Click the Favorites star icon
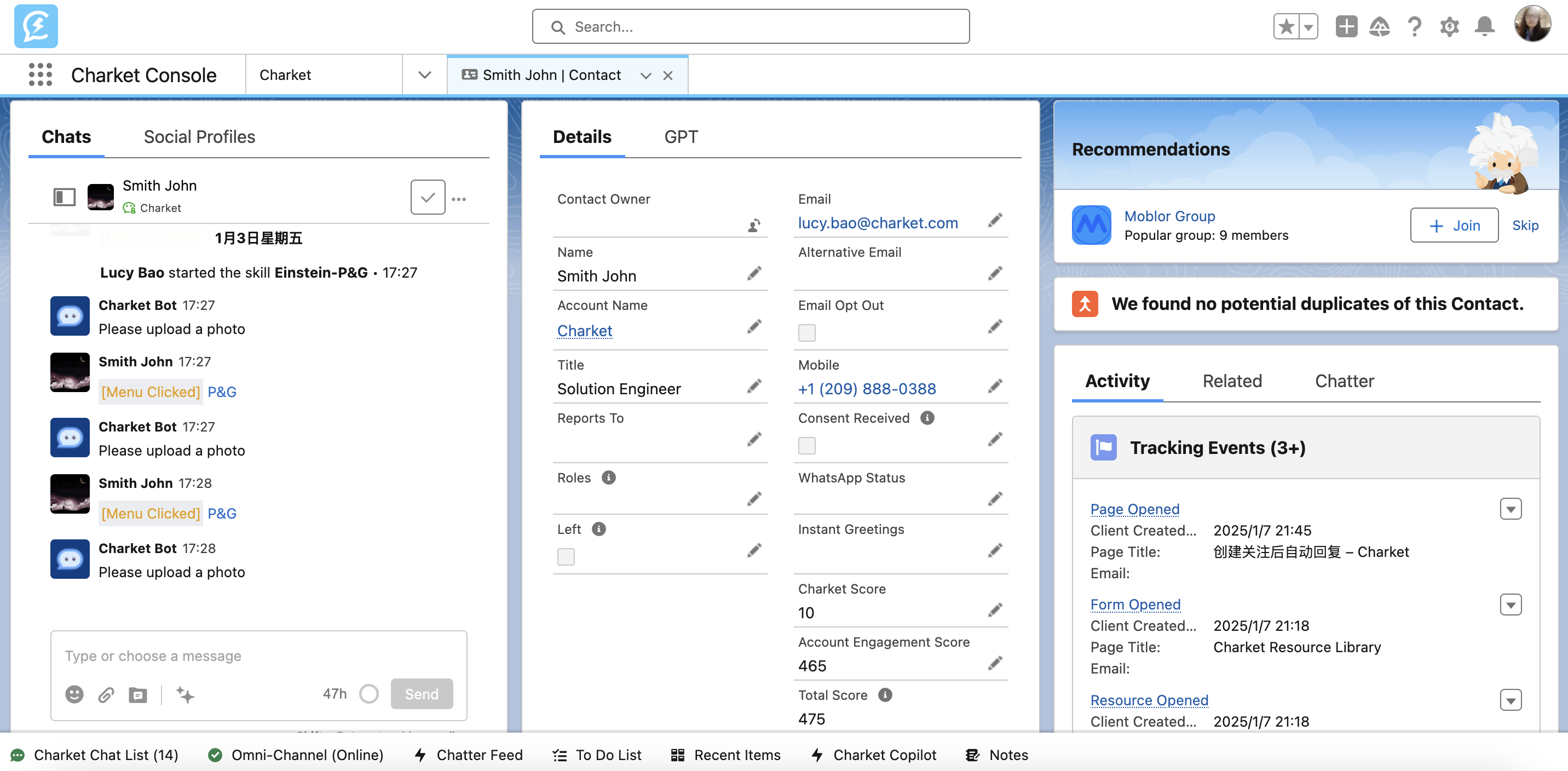 1286,26
